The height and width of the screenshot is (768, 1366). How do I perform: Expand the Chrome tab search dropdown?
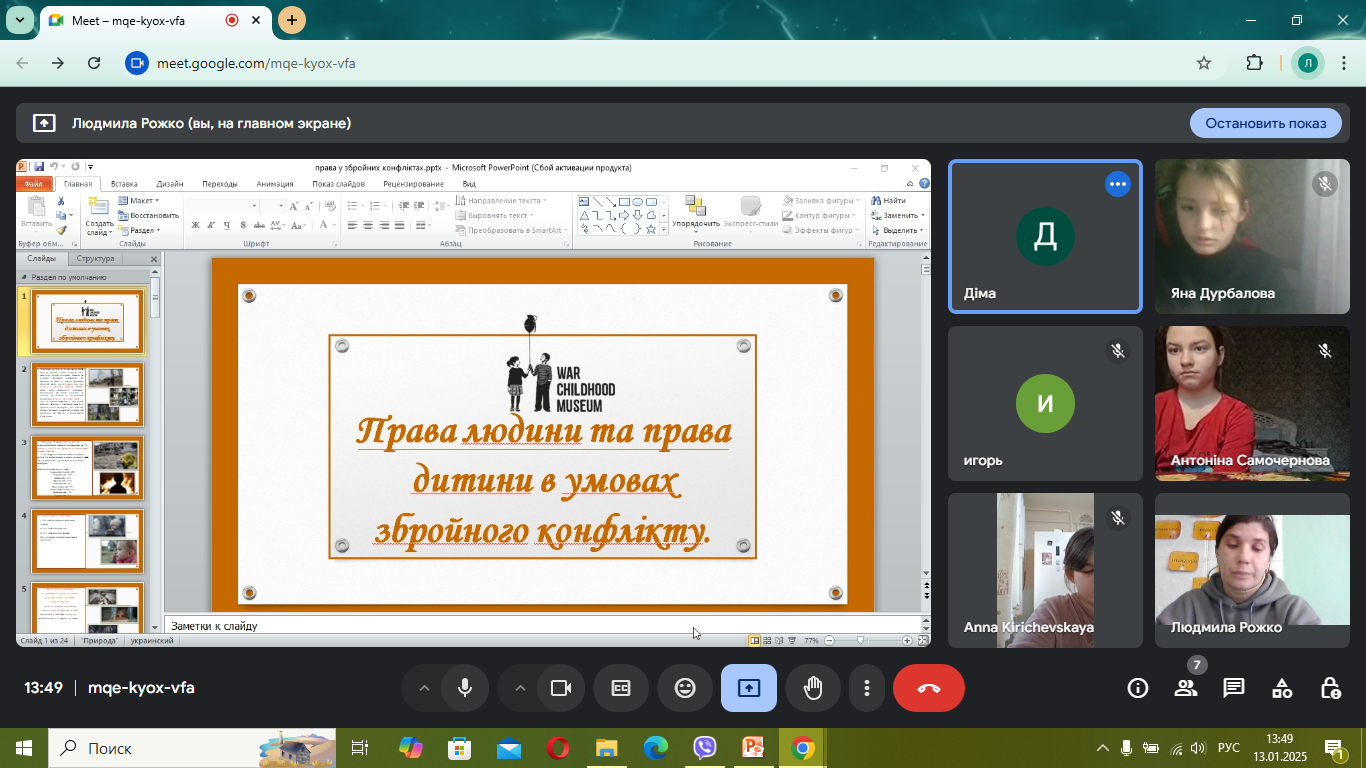pyautogui.click(x=18, y=20)
